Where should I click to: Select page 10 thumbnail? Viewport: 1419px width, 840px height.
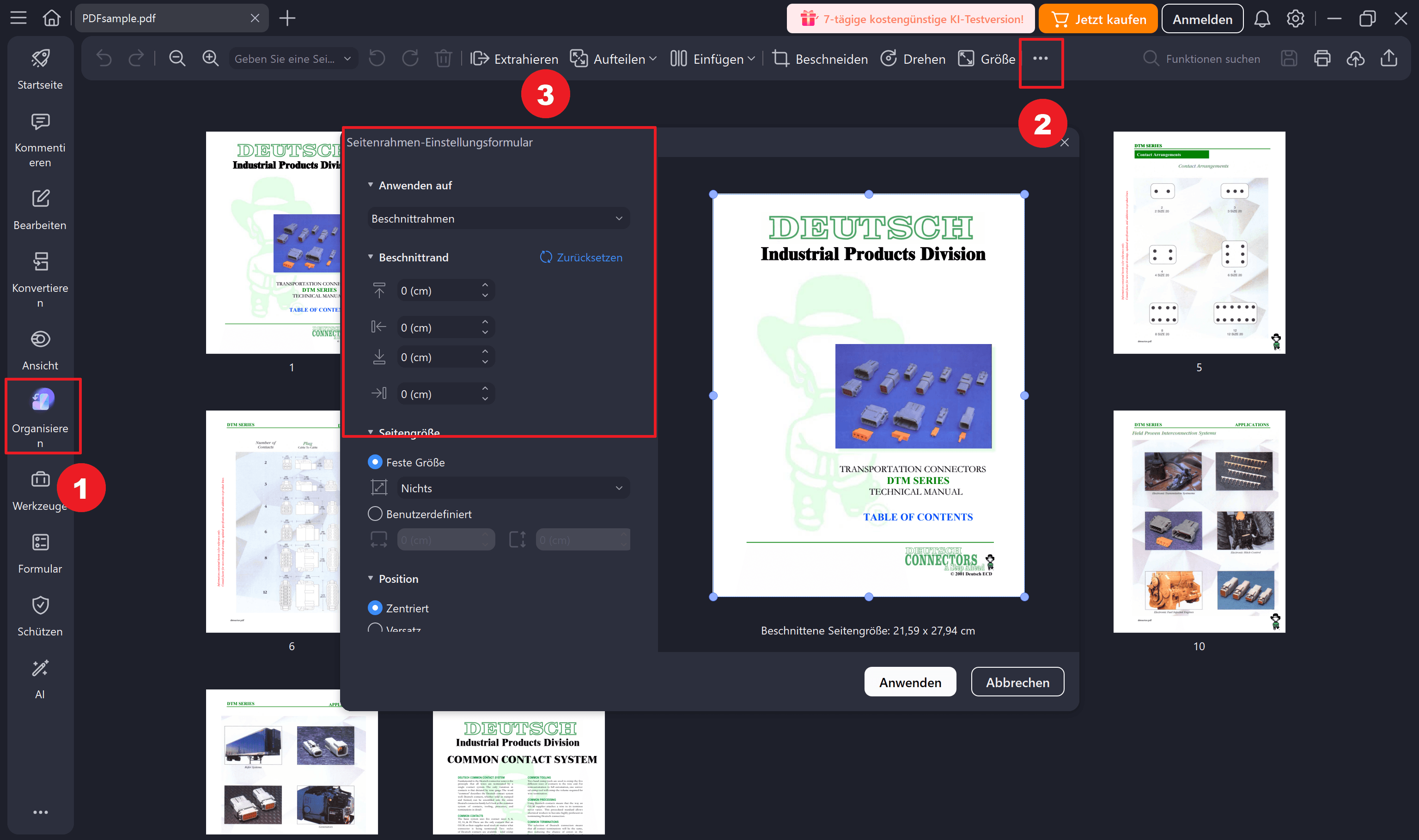pos(1199,521)
